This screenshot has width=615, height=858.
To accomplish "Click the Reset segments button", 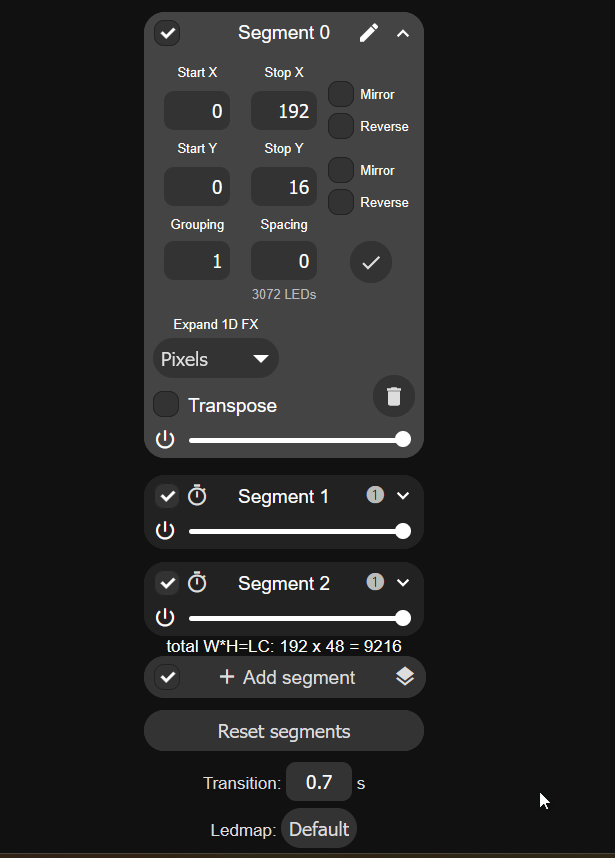I will pyautogui.click(x=284, y=731).
